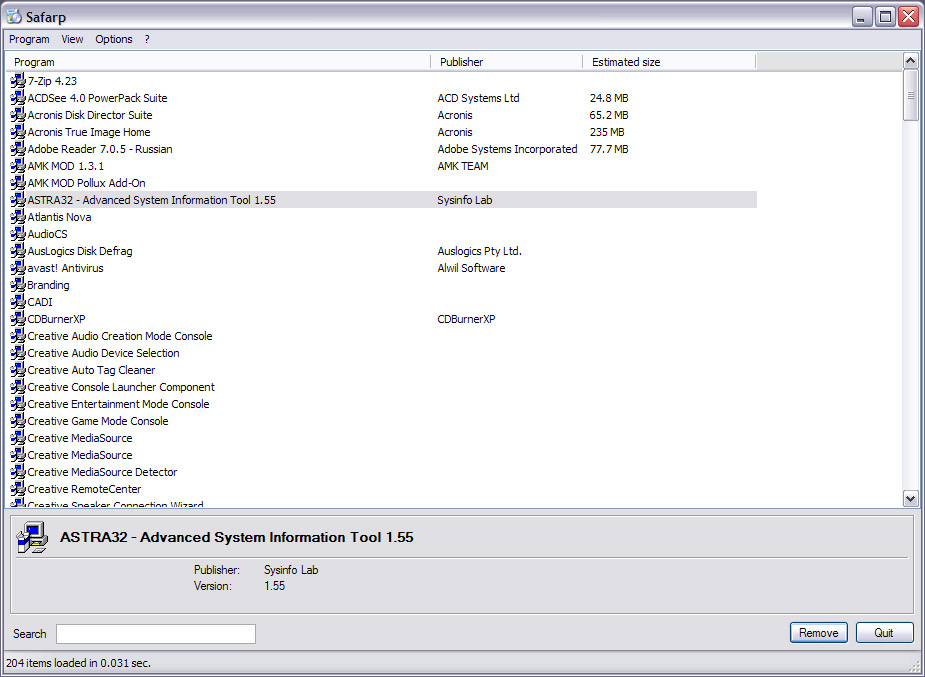
Task: Open the Program menu
Action: (x=29, y=40)
